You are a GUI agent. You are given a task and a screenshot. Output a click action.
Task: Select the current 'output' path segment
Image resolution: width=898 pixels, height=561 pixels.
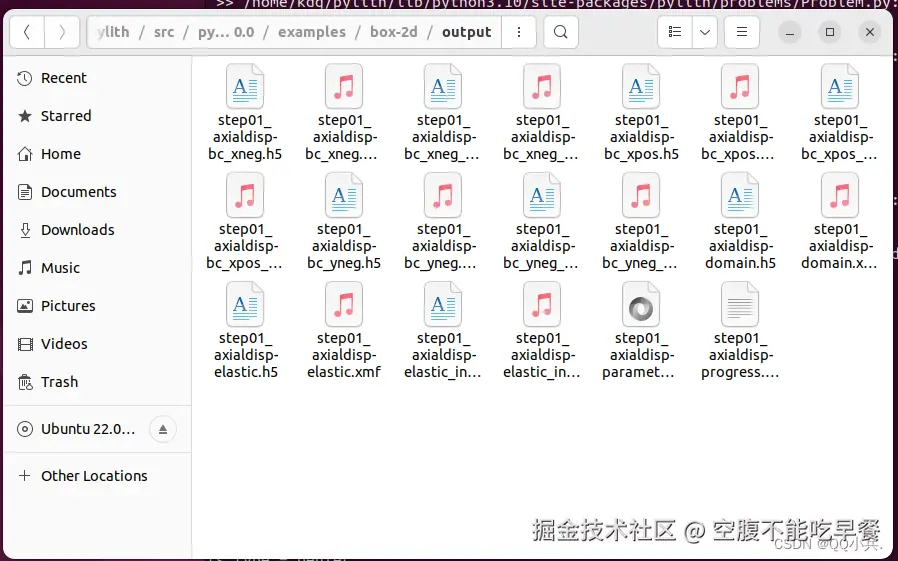(467, 32)
